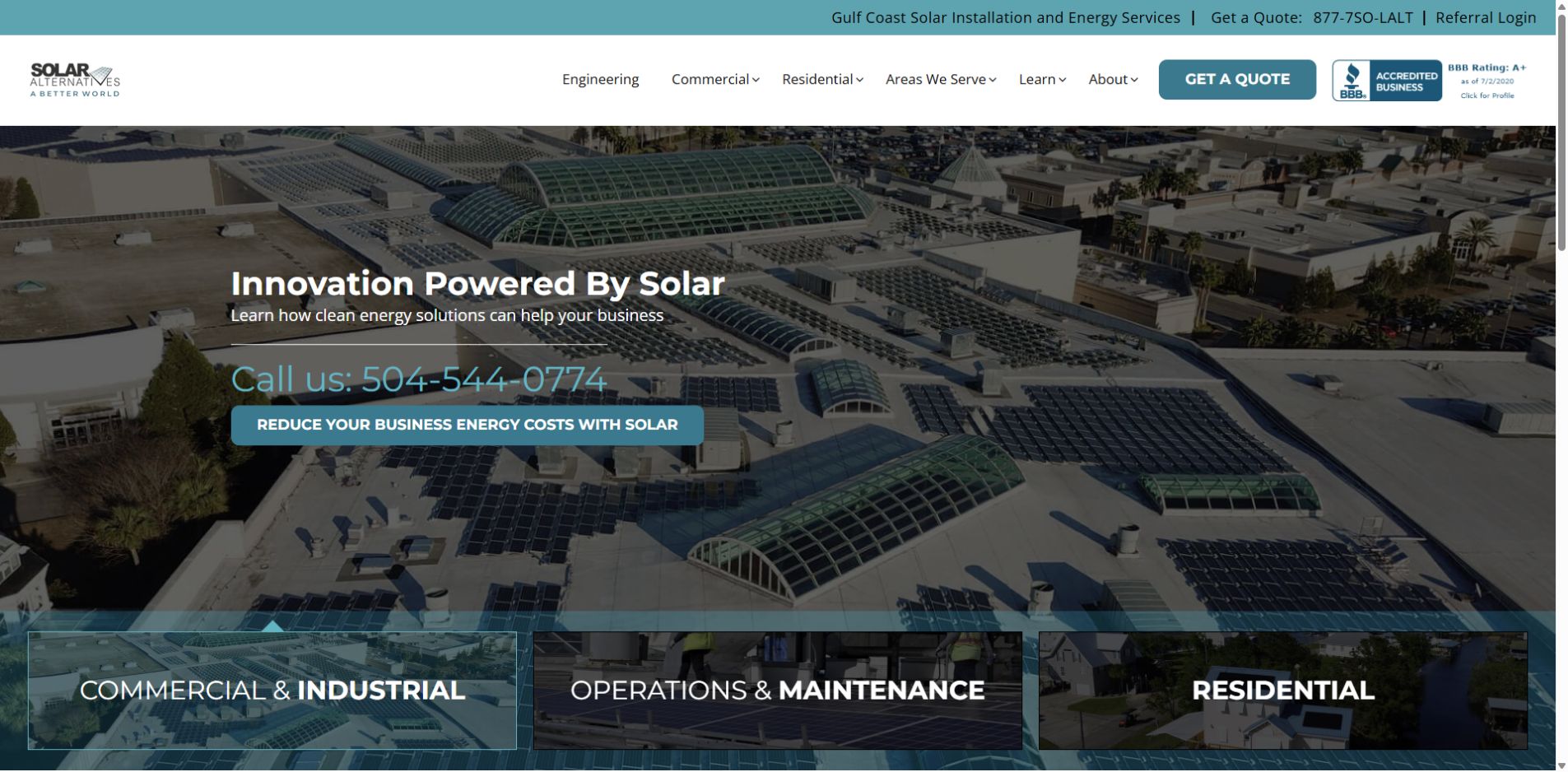The height and width of the screenshot is (772, 1568).
Task: Open the About menu item
Action: (x=1108, y=79)
